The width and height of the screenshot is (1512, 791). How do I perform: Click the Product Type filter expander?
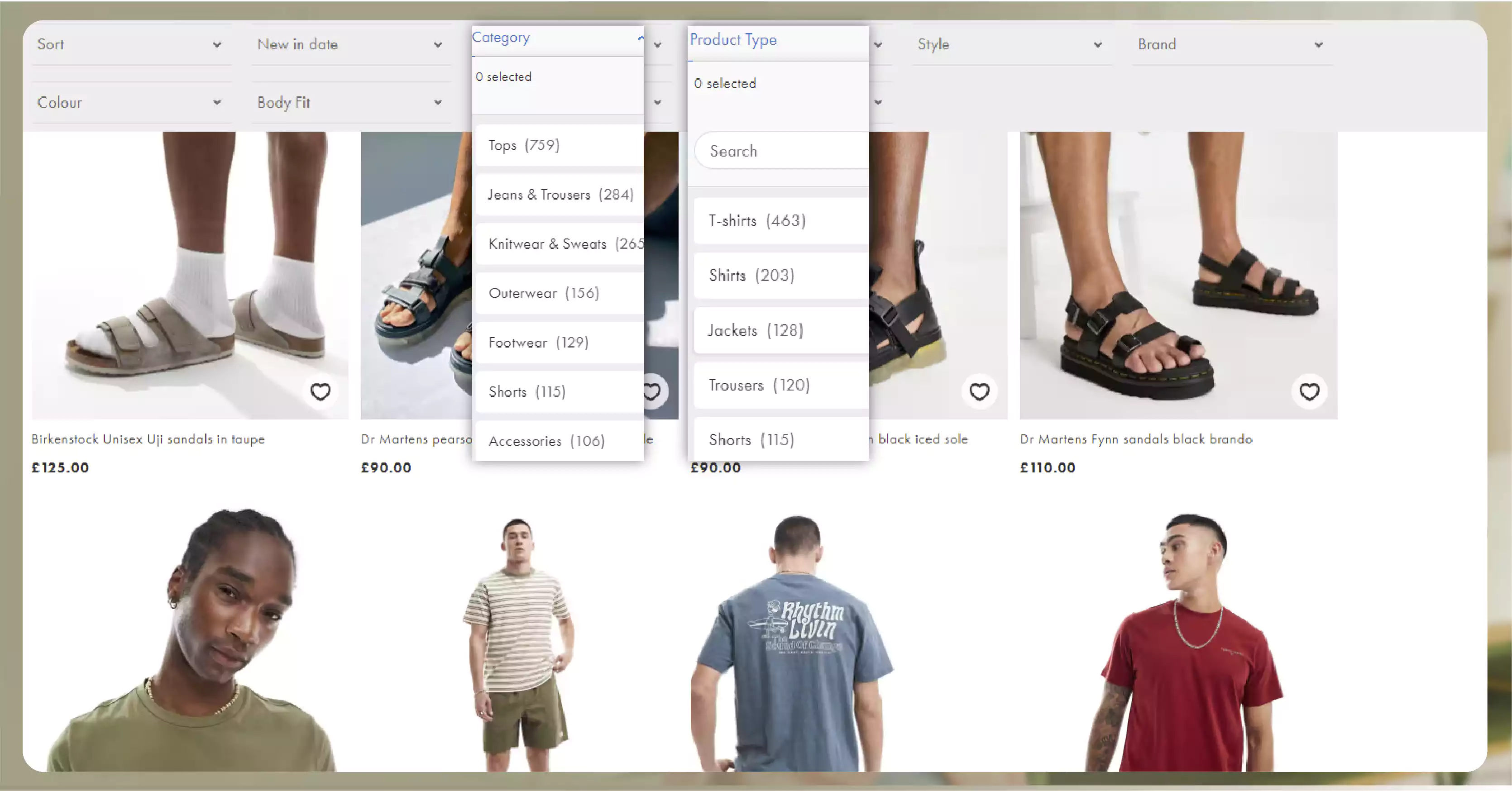pos(878,44)
